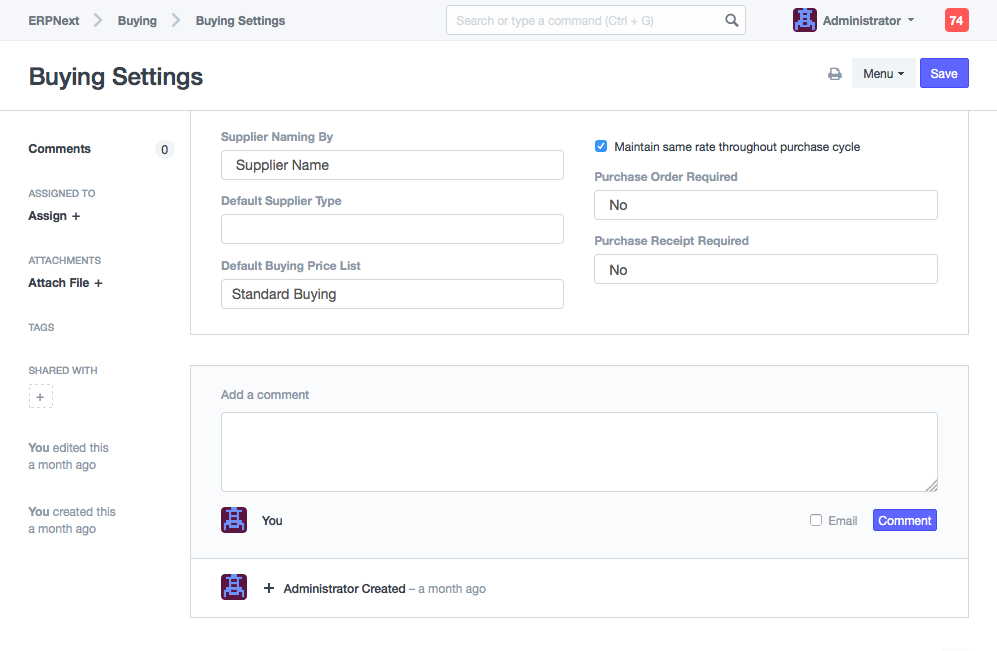Click the print icon
Screen dimensions: 997x651
(834, 74)
